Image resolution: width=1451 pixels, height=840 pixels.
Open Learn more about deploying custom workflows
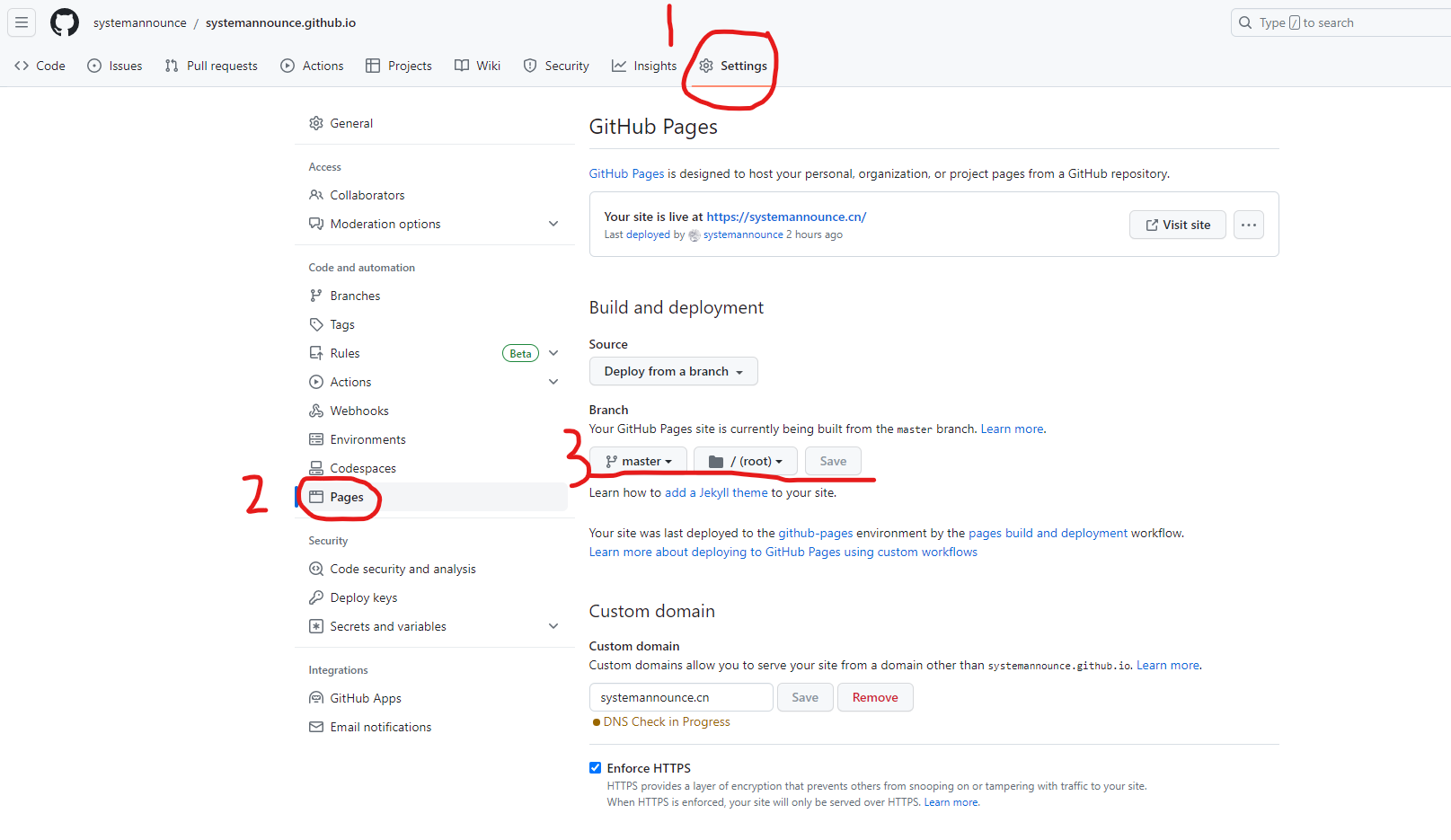pos(783,552)
